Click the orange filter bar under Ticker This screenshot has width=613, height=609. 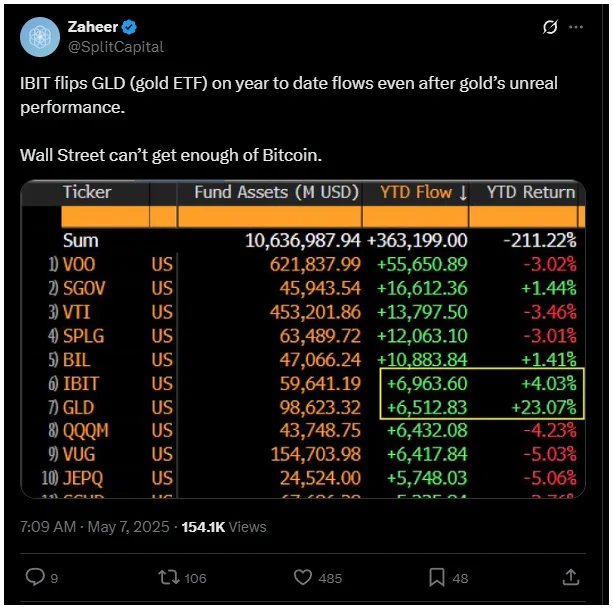105,217
